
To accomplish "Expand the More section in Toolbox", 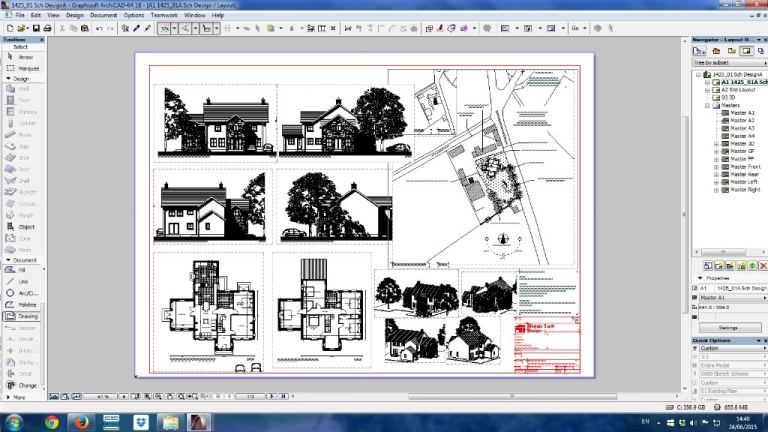I will tap(18, 397).
